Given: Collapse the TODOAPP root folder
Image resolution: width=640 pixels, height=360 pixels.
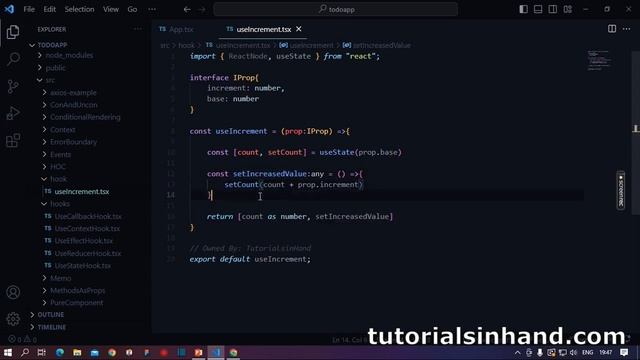Looking at the screenshot, I should [x=52, y=45].
